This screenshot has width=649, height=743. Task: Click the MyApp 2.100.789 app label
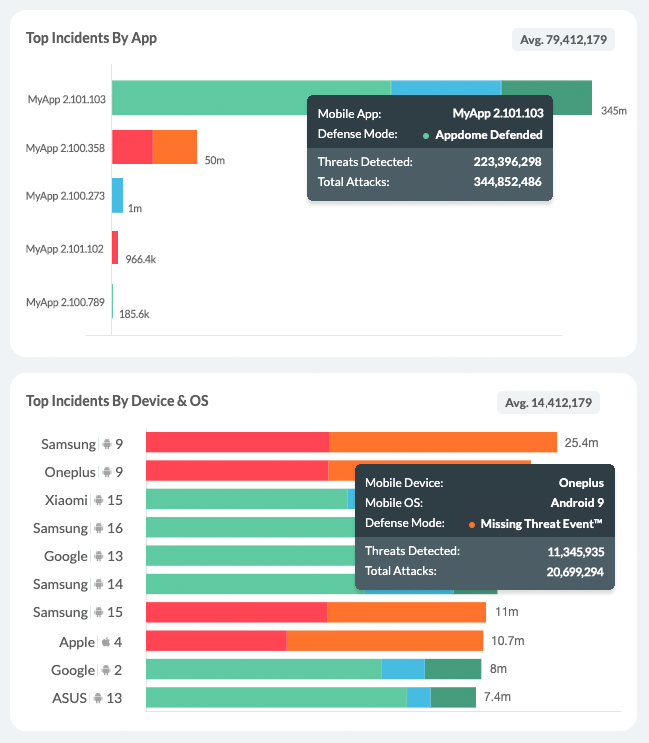(x=65, y=302)
